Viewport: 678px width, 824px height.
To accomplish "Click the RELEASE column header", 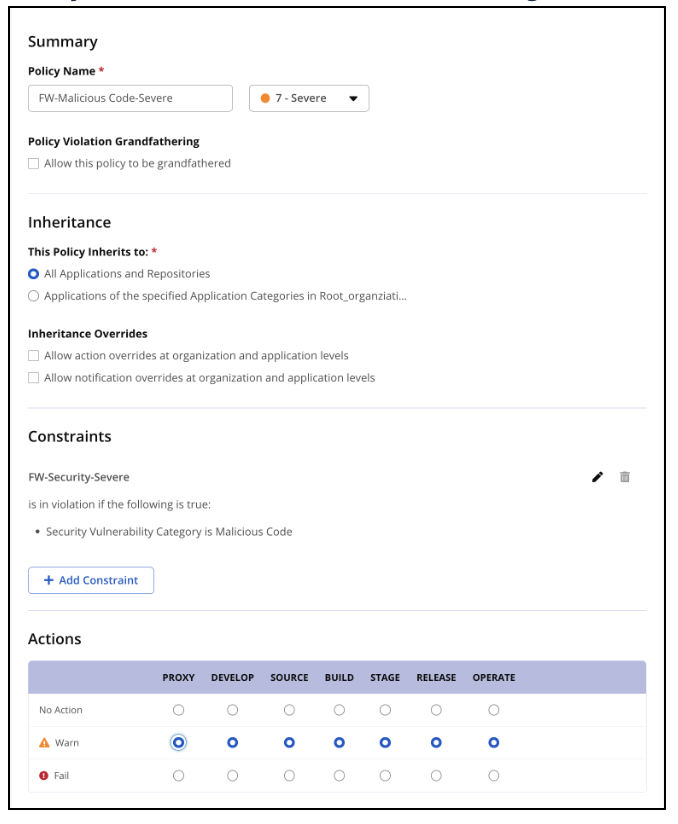I will click(x=436, y=677).
